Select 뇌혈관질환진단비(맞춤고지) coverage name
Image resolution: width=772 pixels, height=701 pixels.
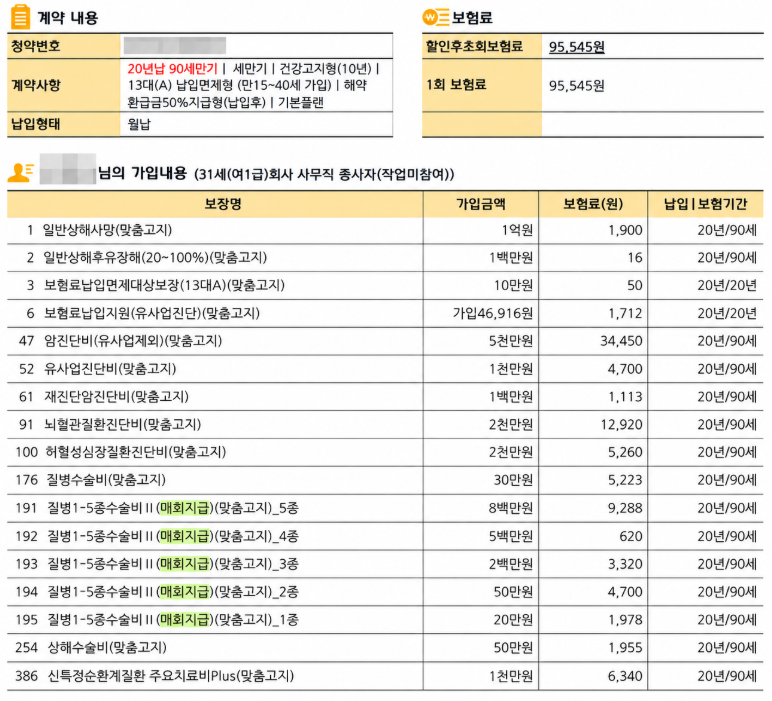[x=123, y=424]
